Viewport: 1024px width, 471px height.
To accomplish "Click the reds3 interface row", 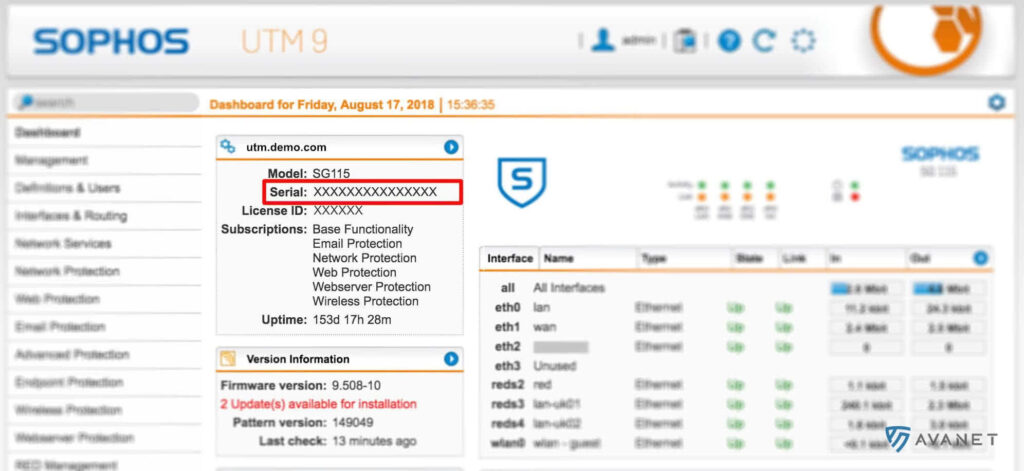I will [x=736, y=405].
